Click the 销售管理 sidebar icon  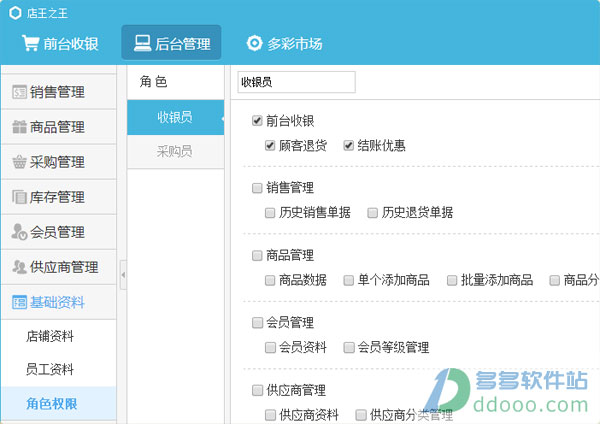(x=19, y=92)
